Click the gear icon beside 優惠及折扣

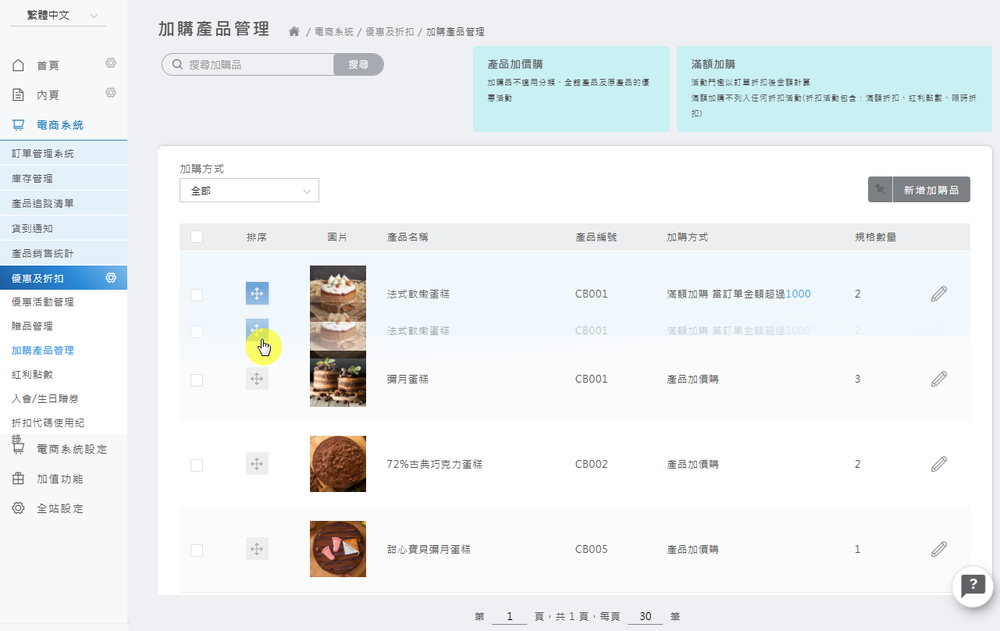pos(111,277)
